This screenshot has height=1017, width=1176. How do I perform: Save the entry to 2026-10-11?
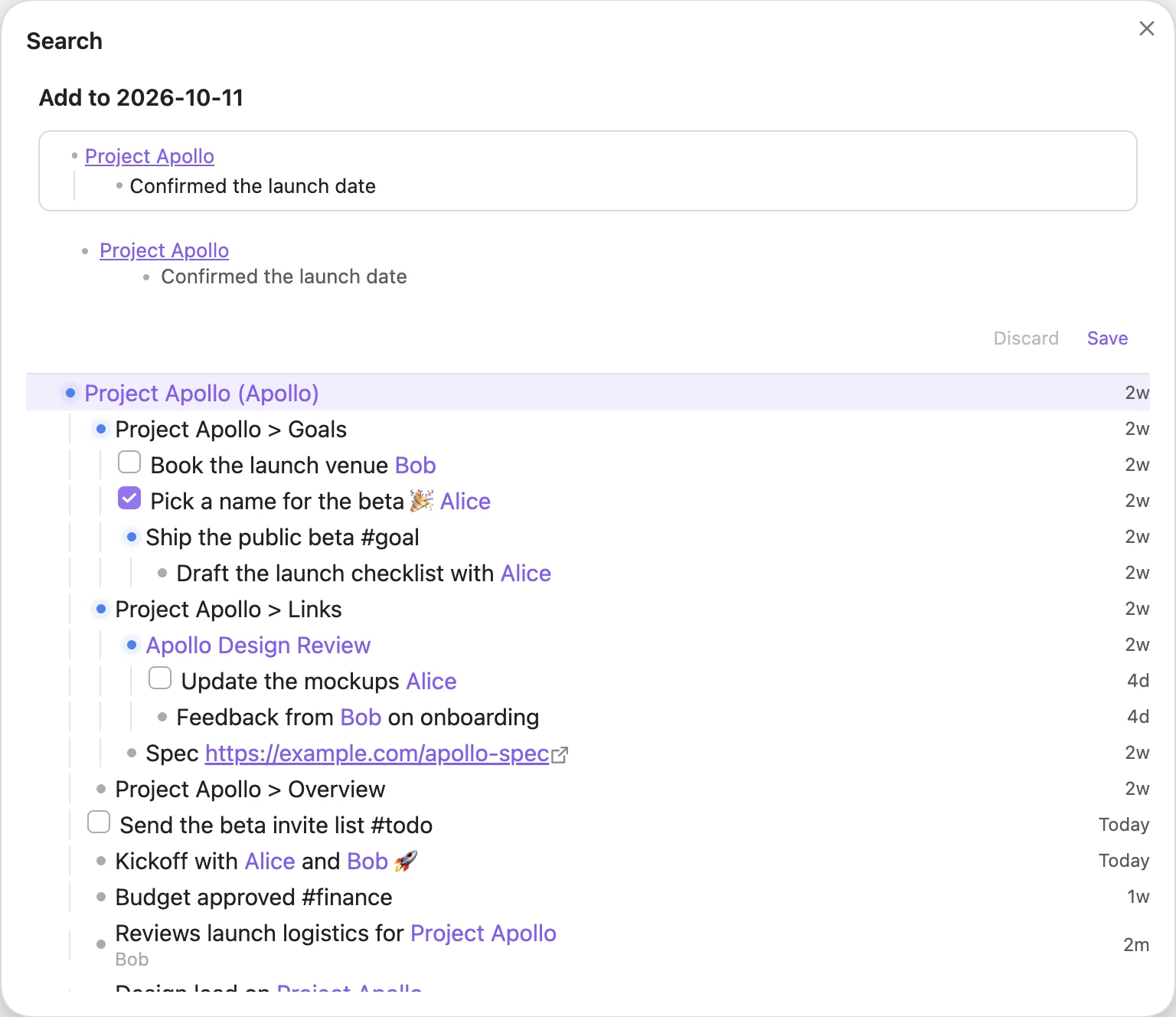(x=1107, y=338)
